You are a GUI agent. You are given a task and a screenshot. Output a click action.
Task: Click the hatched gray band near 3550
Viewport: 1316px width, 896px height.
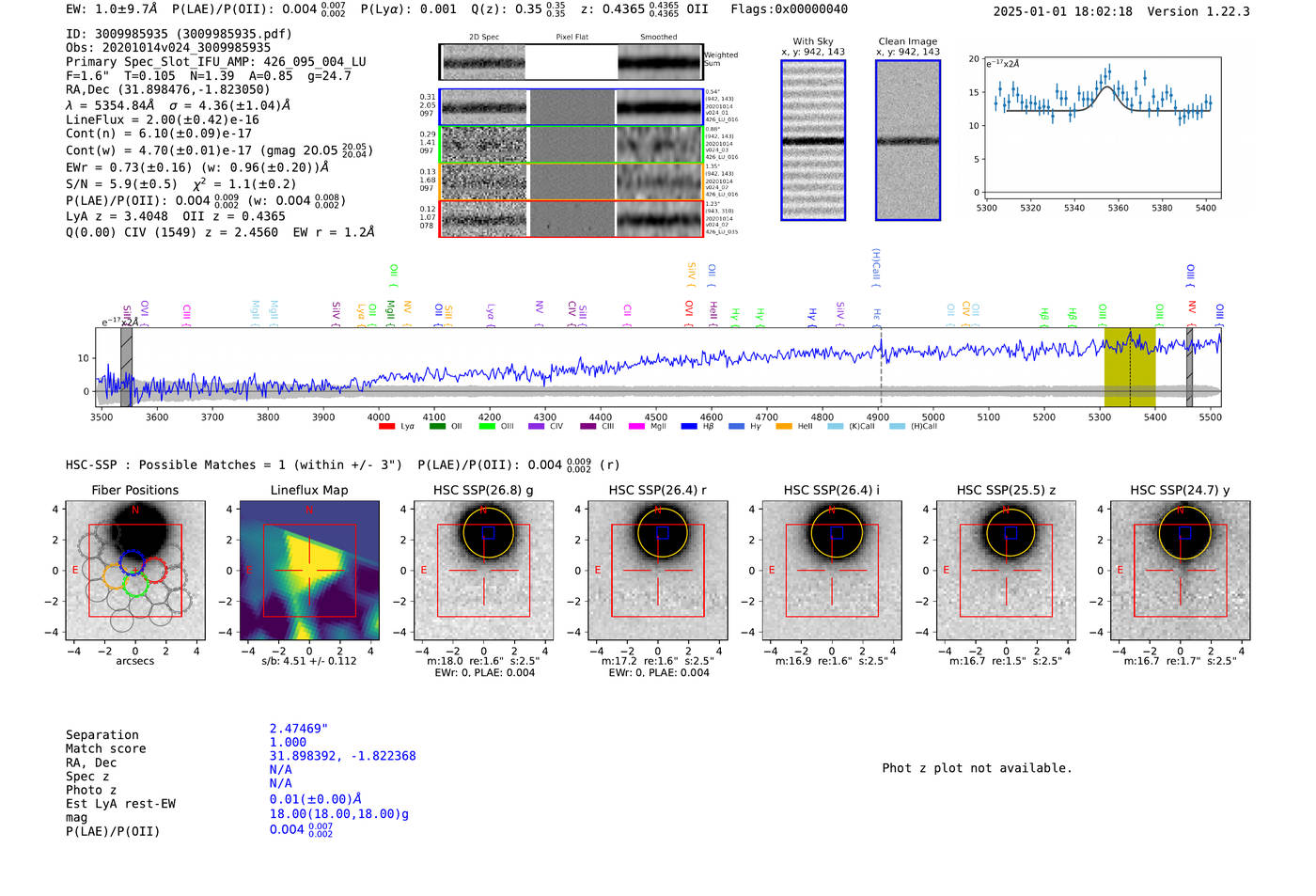pos(126,368)
